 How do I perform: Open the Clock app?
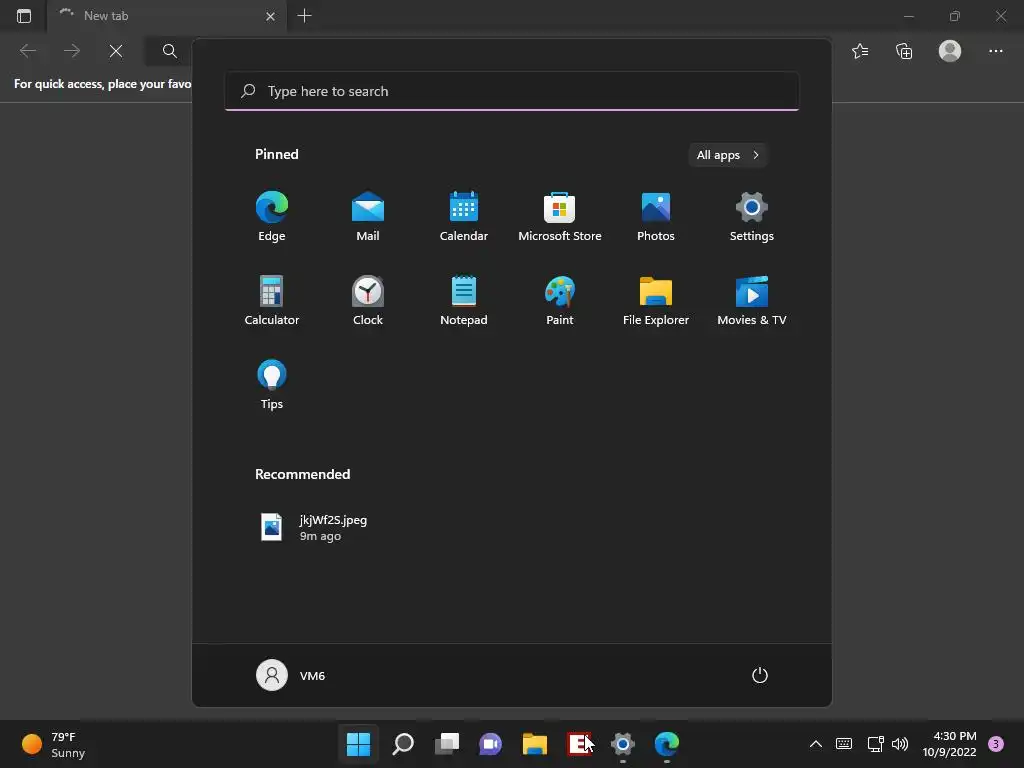[368, 300]
